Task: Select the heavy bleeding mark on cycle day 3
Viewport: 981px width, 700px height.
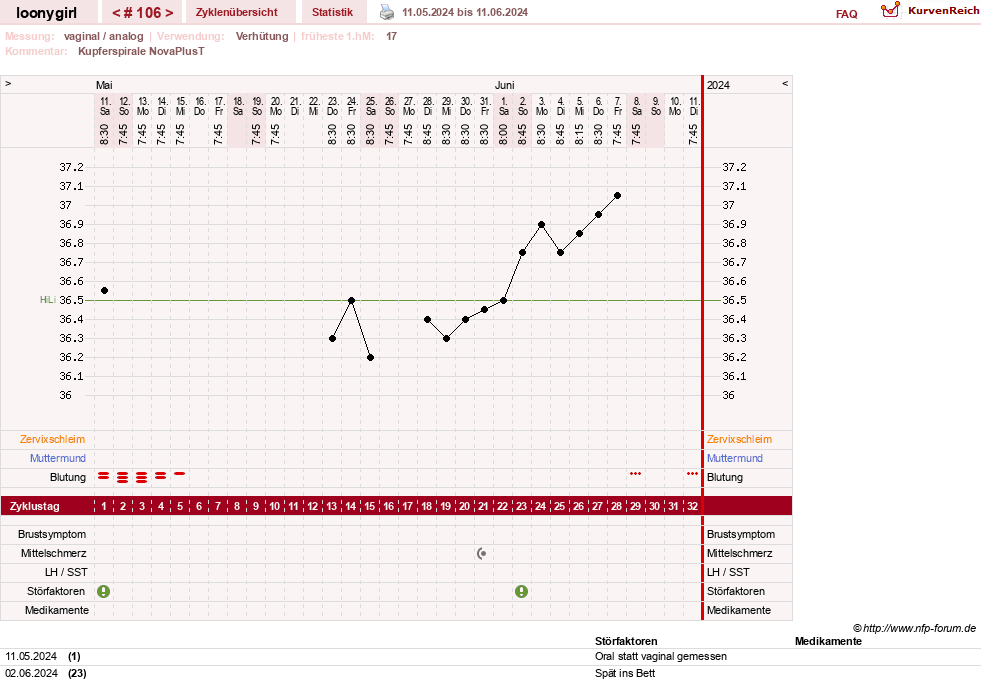Action: click(142, 477)
